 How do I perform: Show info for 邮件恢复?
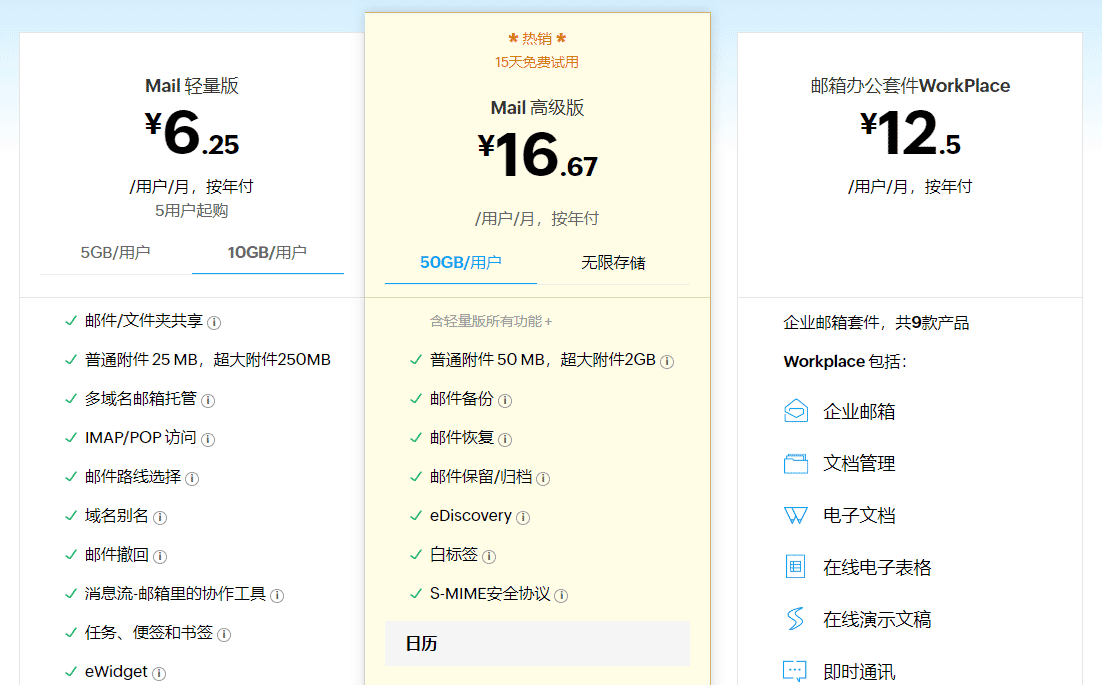click(x=505, y=440)
